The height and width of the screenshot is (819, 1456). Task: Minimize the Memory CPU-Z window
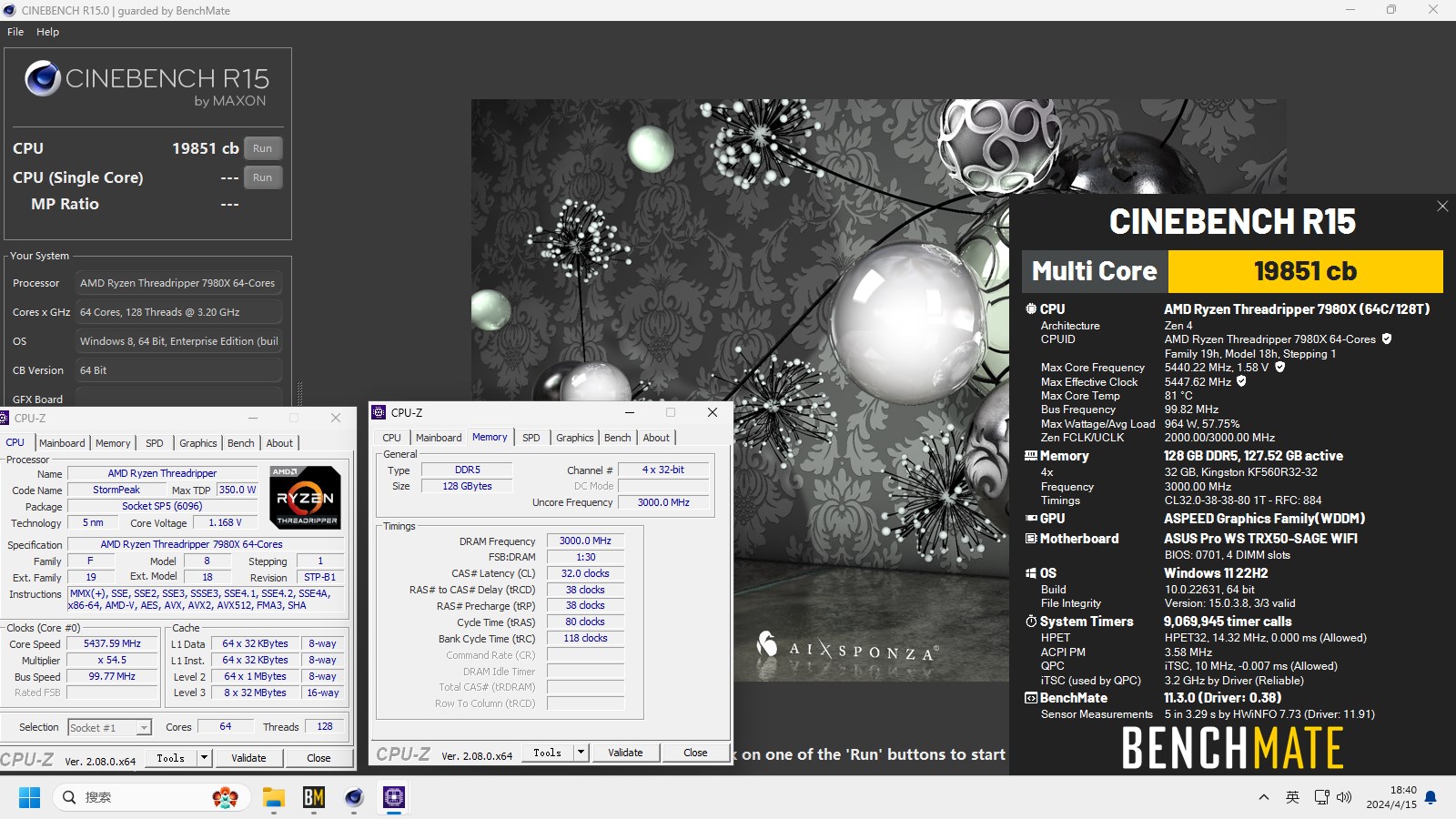629,412
